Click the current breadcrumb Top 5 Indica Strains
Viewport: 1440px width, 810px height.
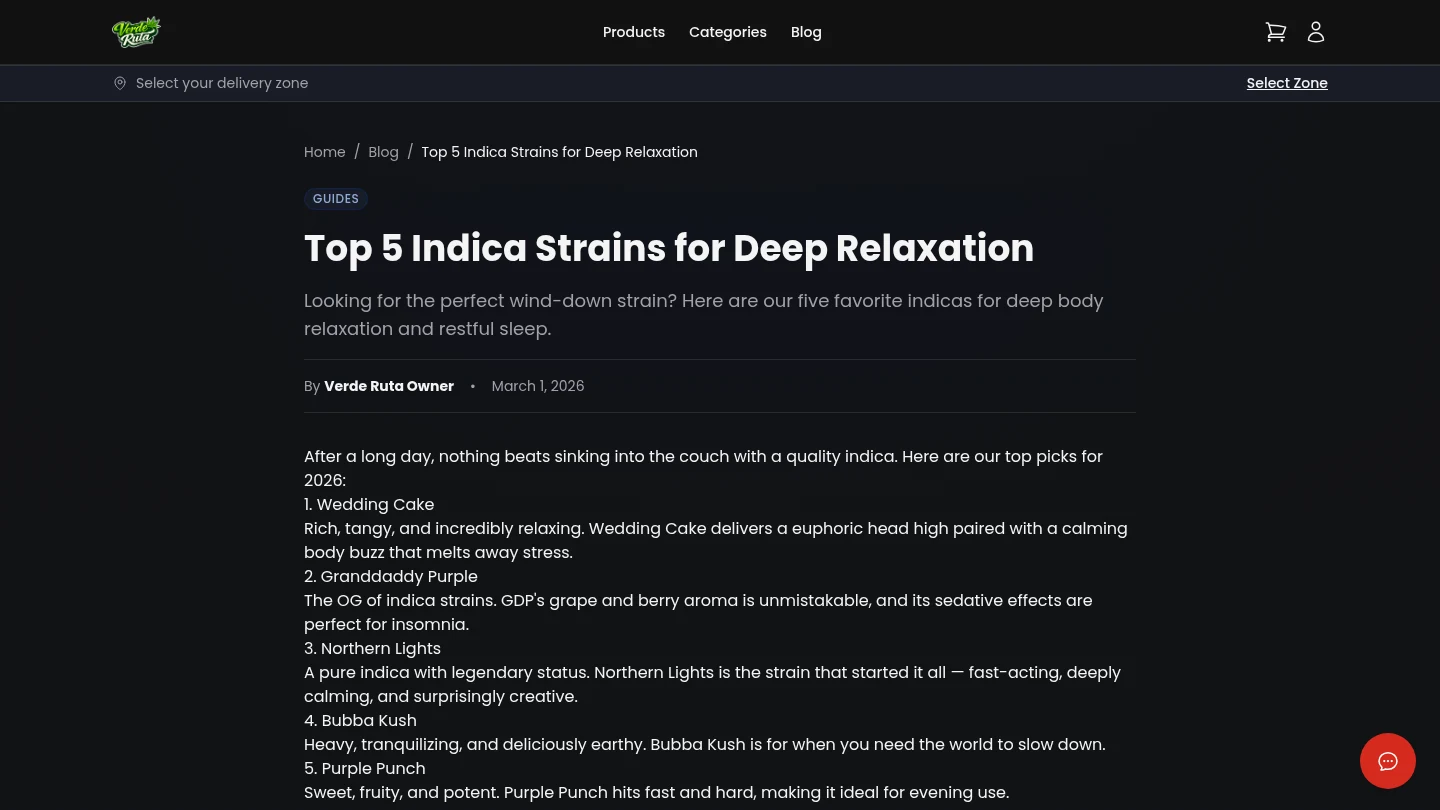click(x=559, y=152)
